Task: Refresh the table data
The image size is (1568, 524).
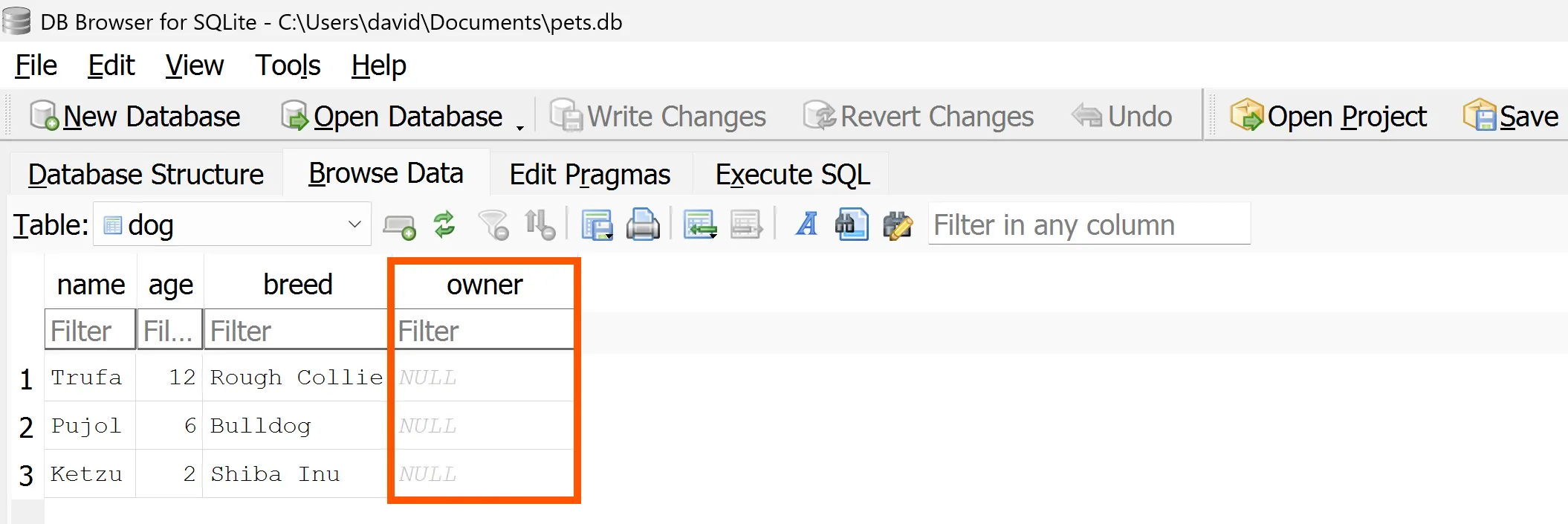Action: pyautogui.click(x=444, y=224)
